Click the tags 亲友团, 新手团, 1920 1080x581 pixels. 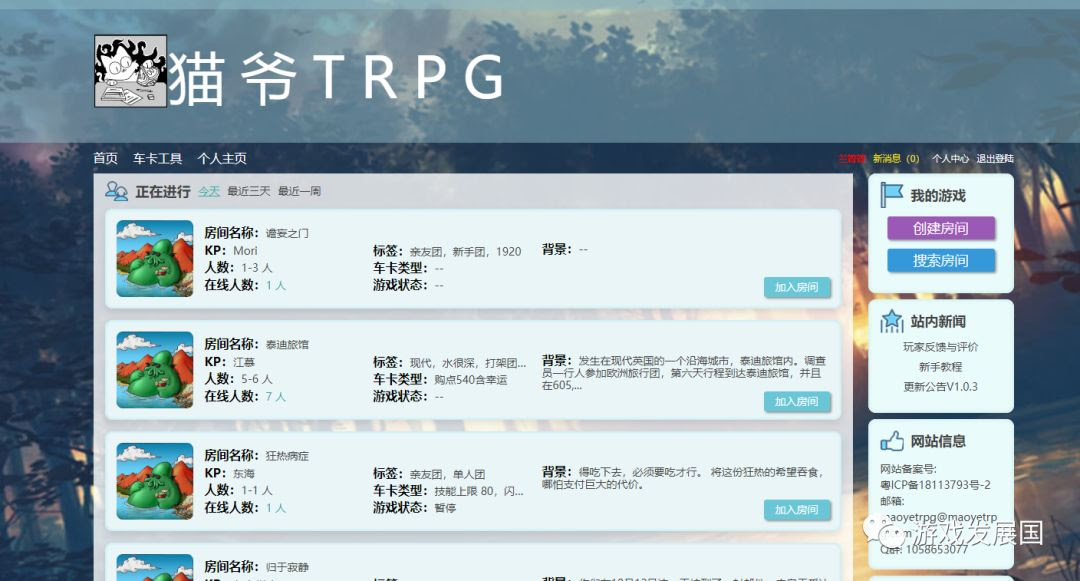click(466, 252)
